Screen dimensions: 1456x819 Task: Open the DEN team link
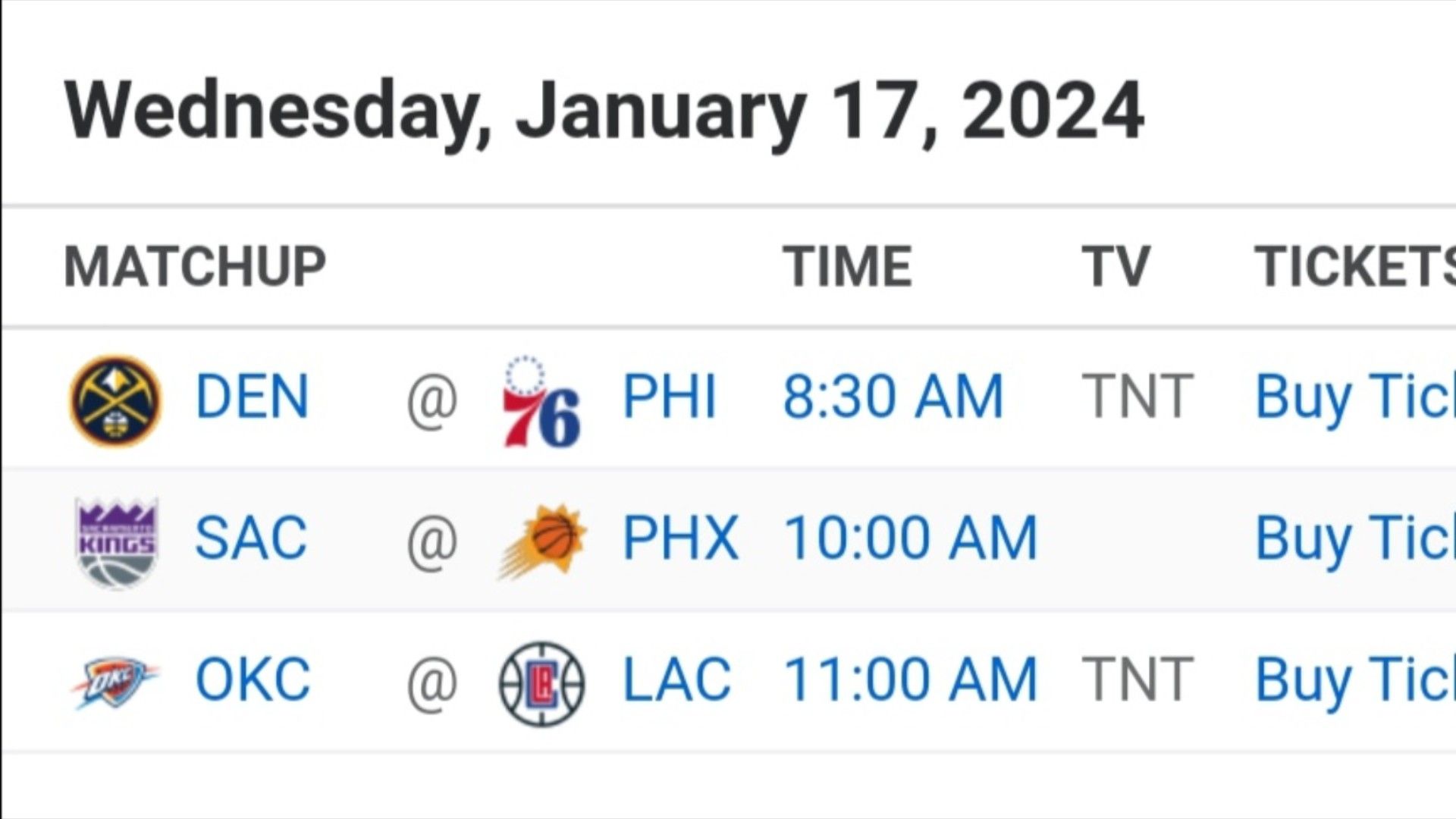pos(253,397)
